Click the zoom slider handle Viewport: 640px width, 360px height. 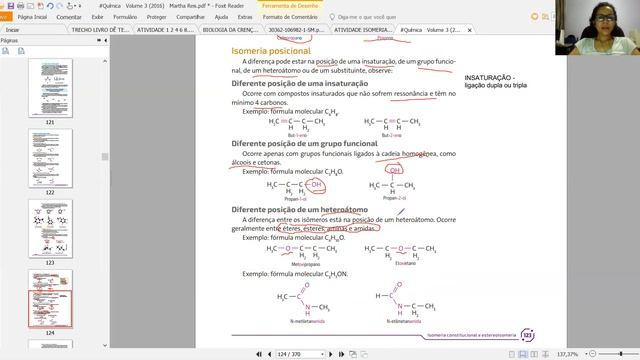tap(621, 354)
